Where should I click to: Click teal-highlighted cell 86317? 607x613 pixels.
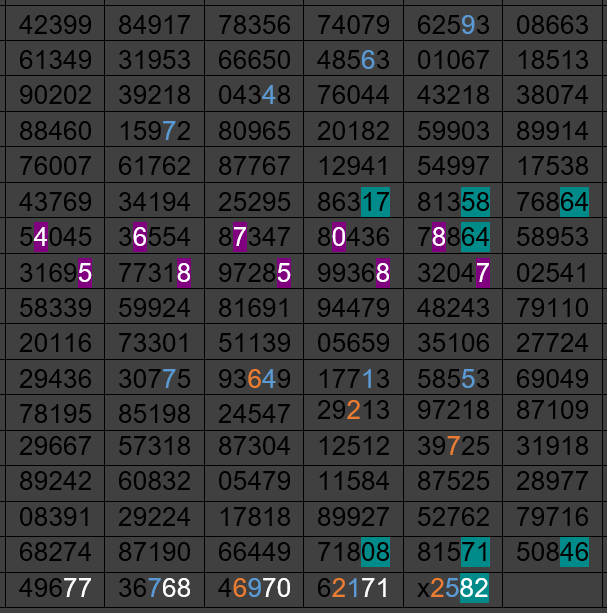353,202
